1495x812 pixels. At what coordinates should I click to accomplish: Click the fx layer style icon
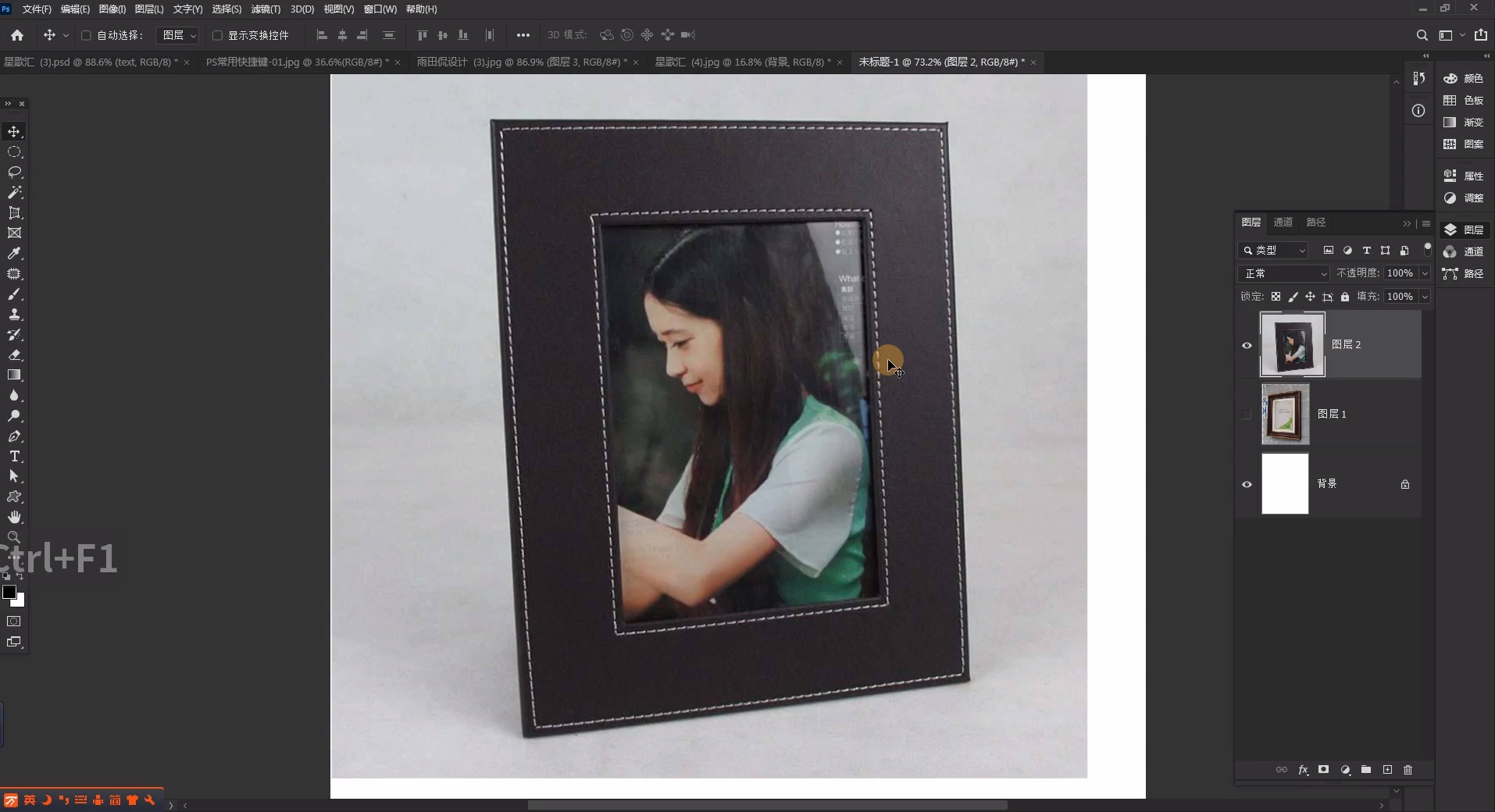(1304, 771)
